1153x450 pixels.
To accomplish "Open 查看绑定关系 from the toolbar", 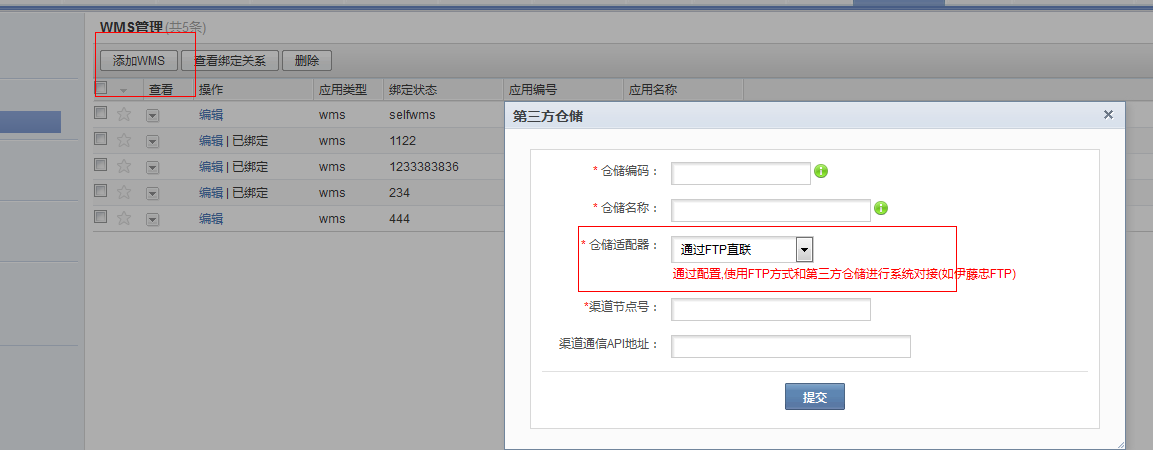I will click(229, 61).
